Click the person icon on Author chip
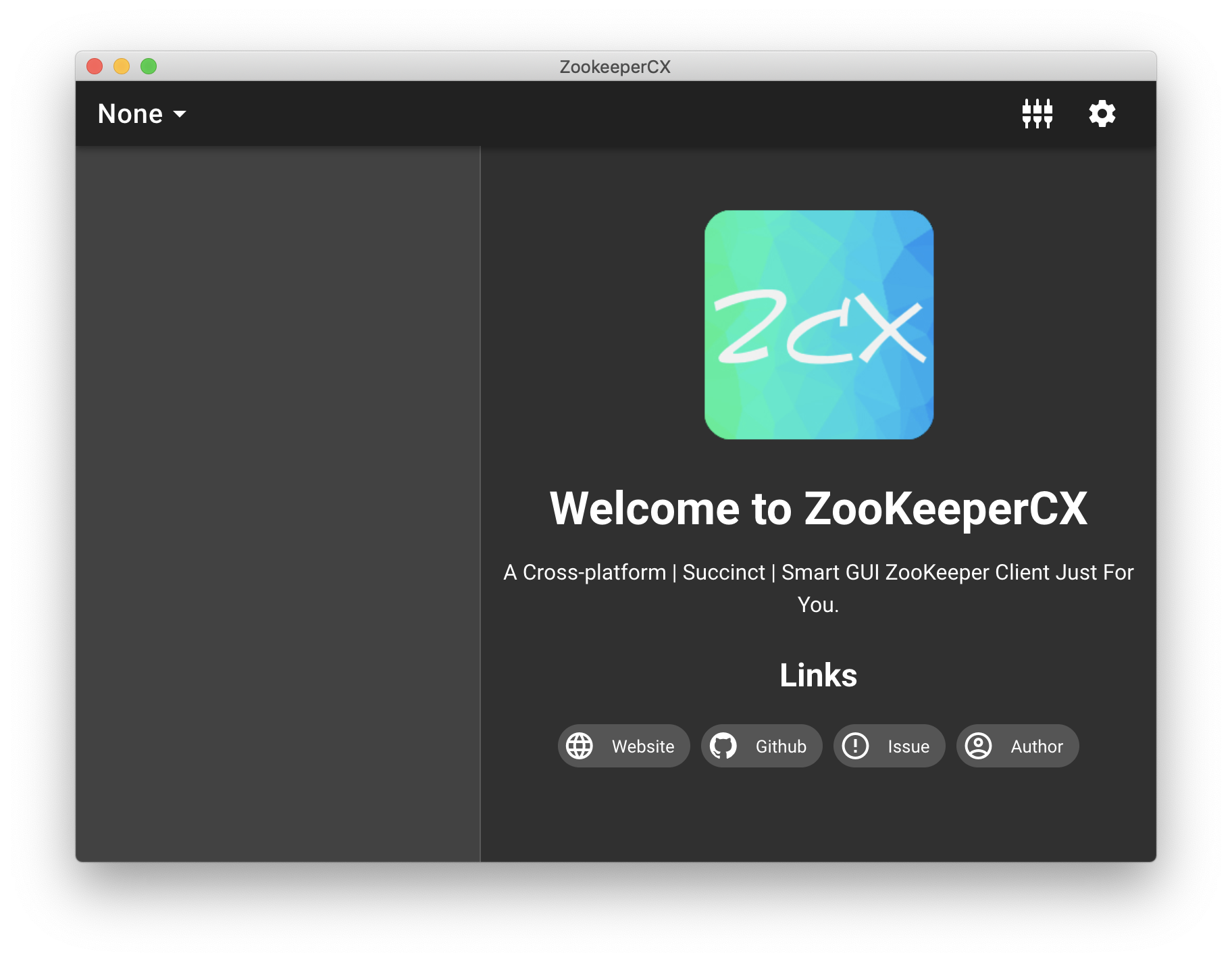 tap(978, 746)
